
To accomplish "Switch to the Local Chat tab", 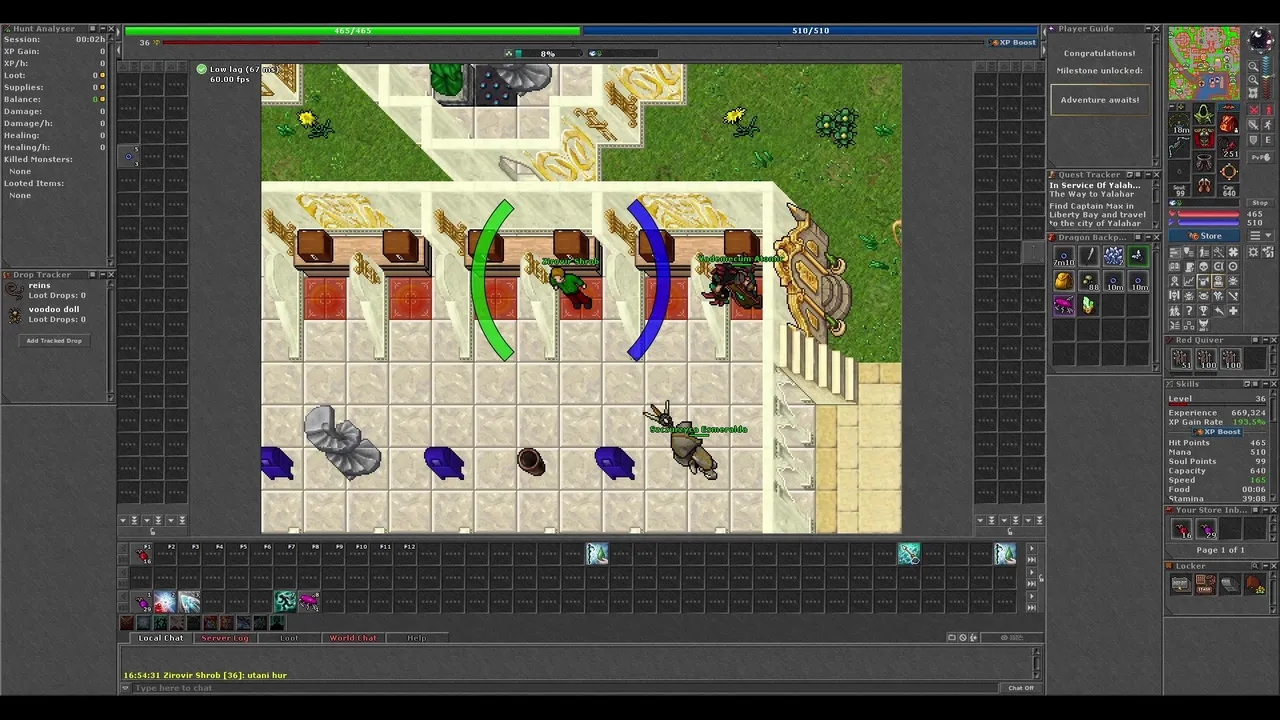I will (x=160, y=638).
